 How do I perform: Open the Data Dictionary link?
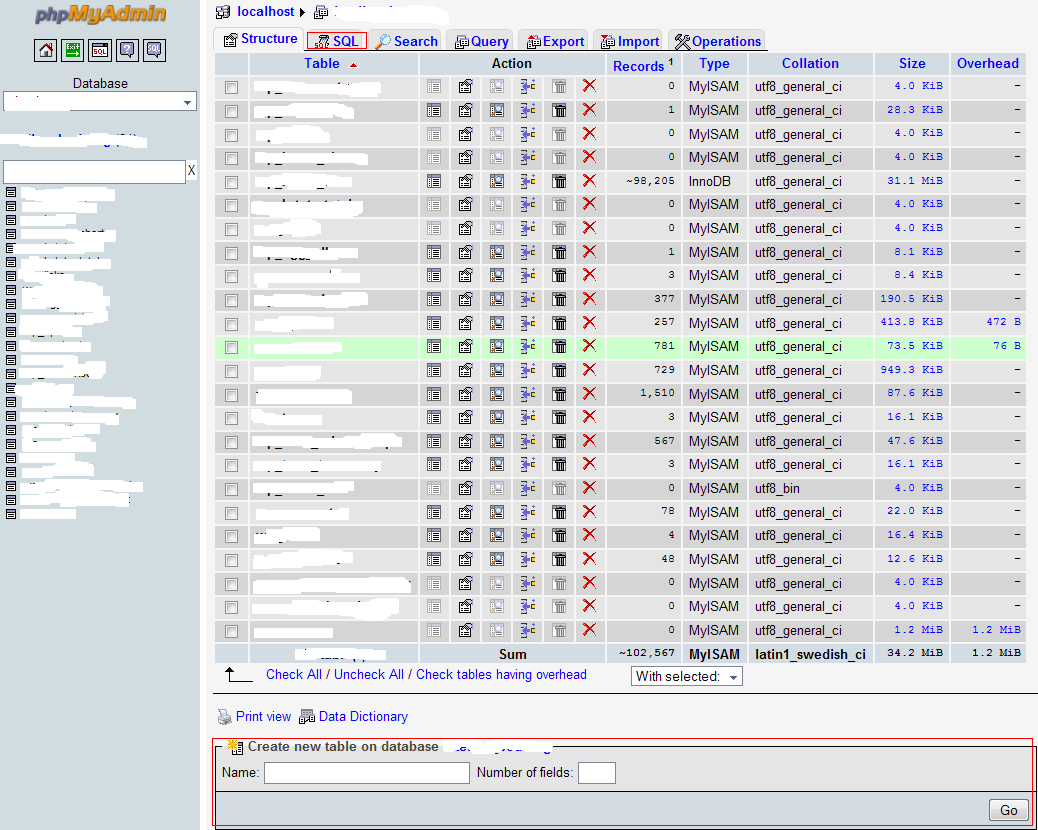tap(362, 716)
